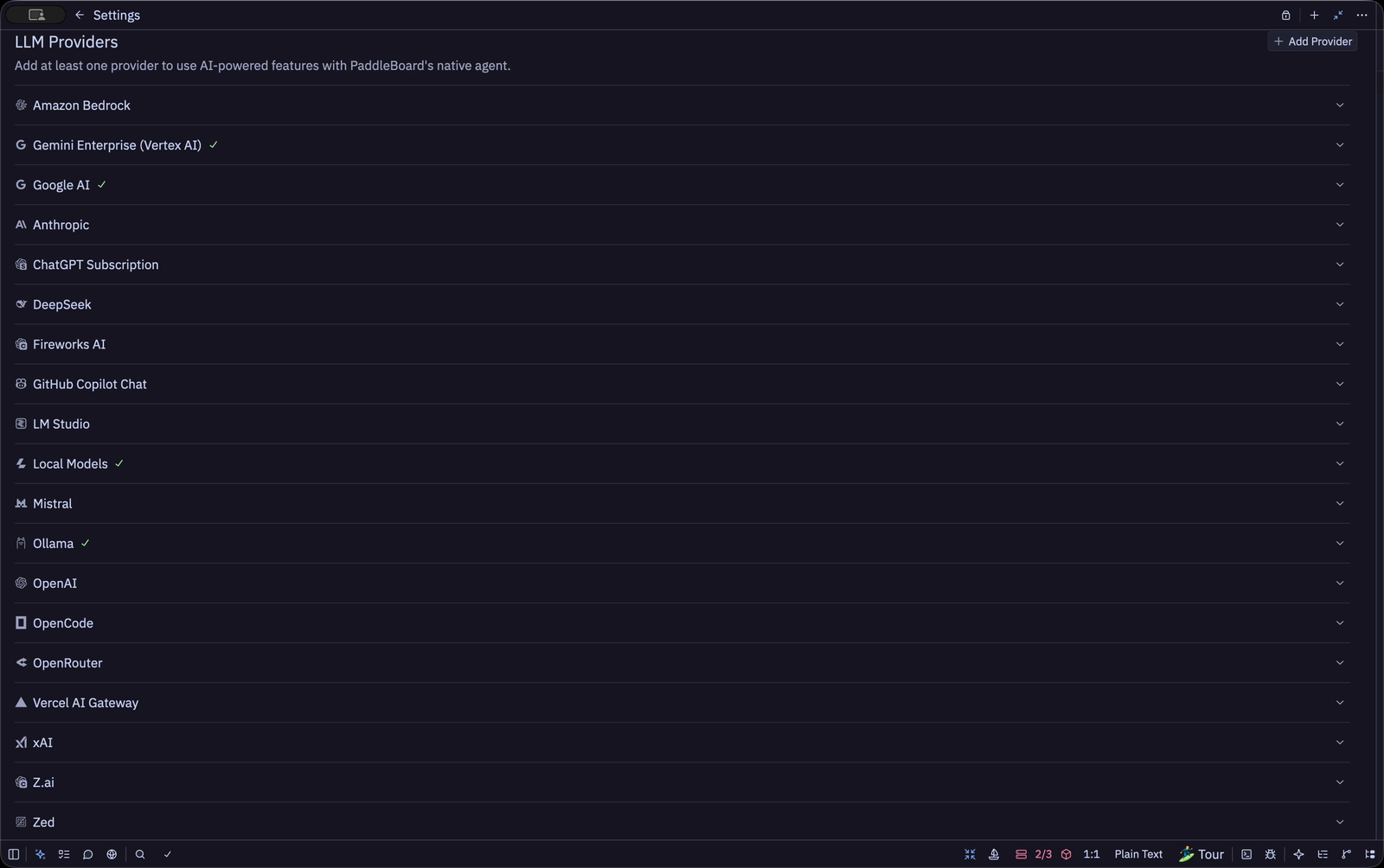Expand the GitHub Copilot Chat chevron

[1340, 384]
